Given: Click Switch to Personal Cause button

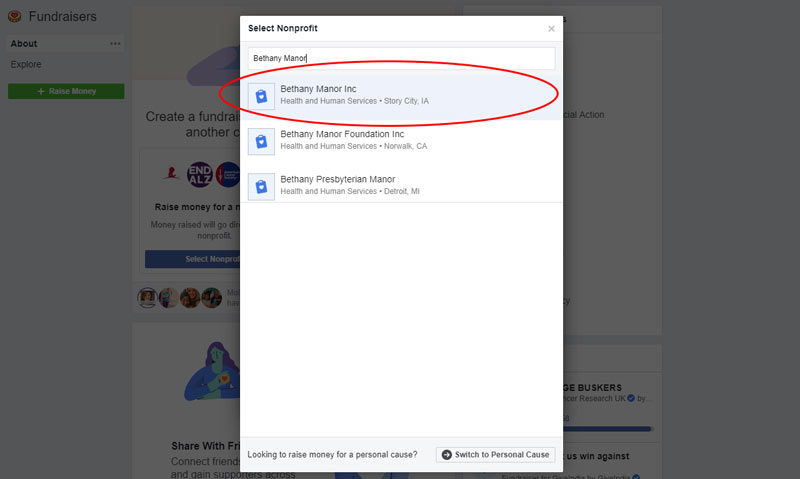Looking at the screenshot, I should (x=495, y=455).
